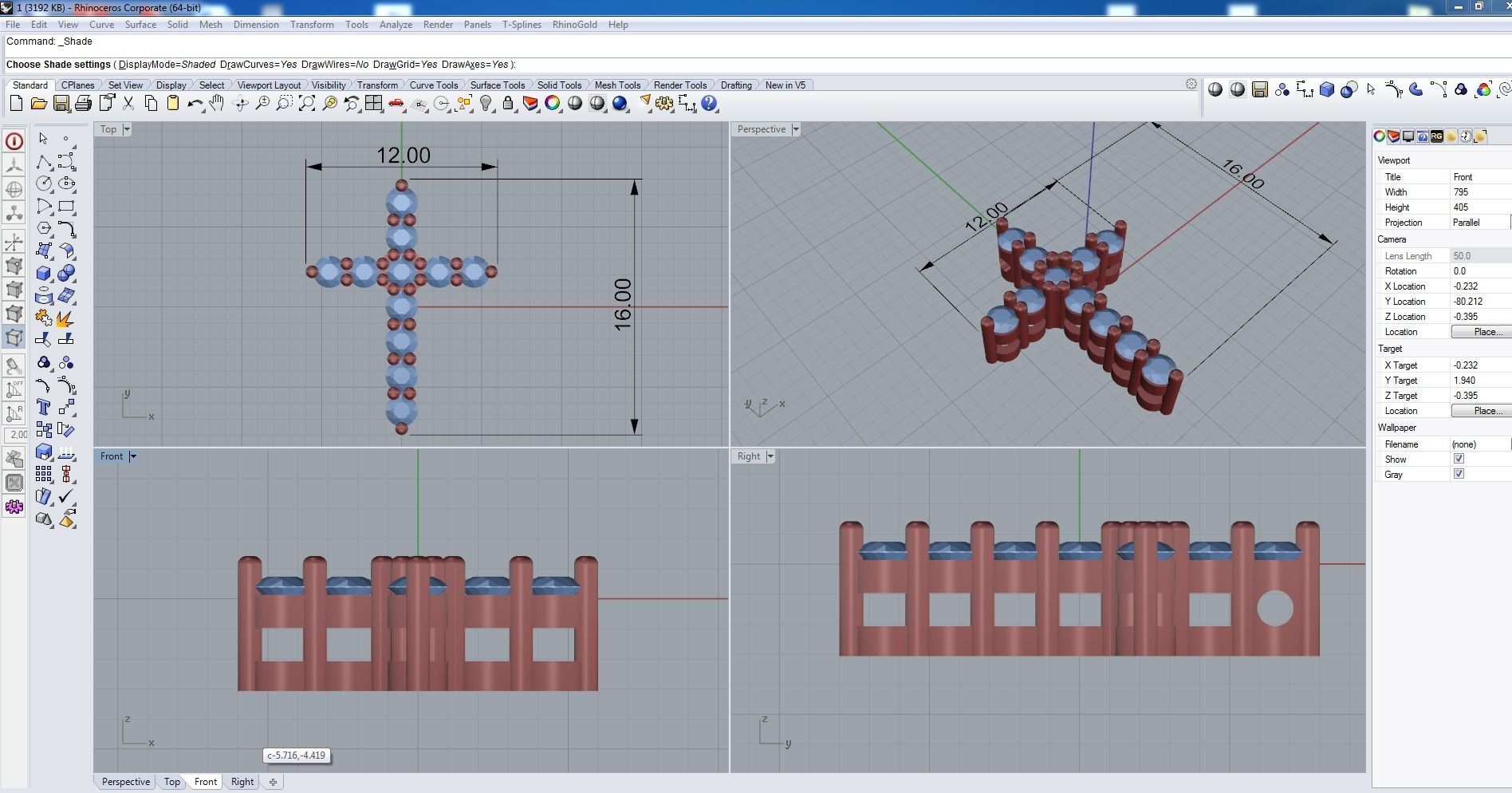Change DisplayMode=Shaded option in command line
This screenshot has height=793, width=1512.
(x=167, y=65)
